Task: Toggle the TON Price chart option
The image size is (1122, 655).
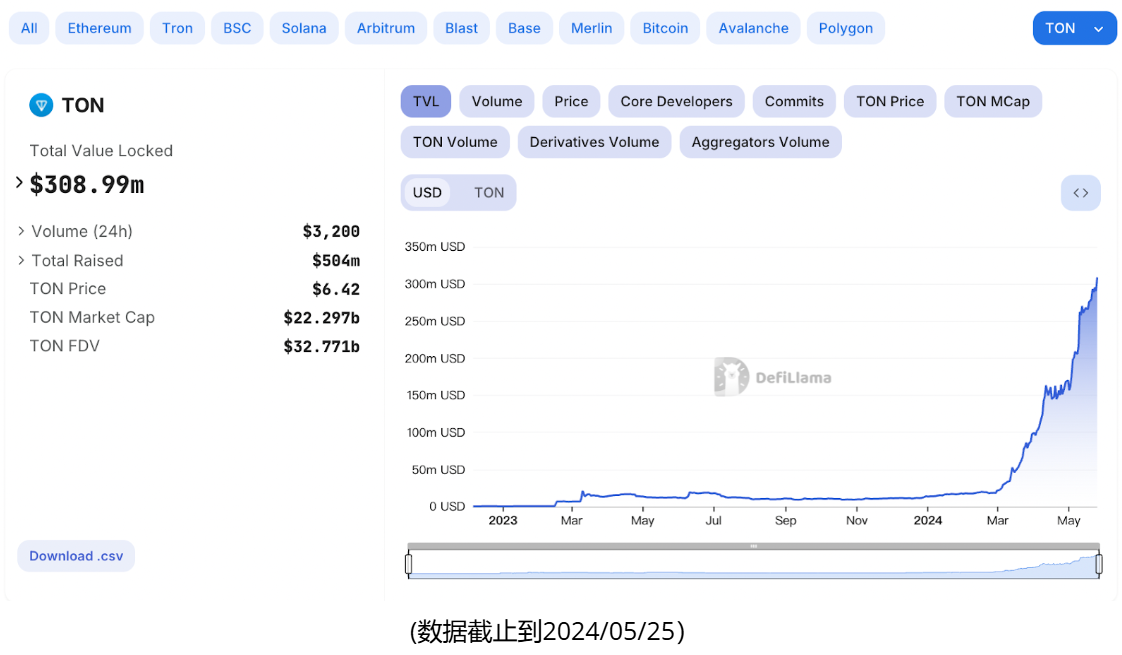Action: click(x=890, y=102)
